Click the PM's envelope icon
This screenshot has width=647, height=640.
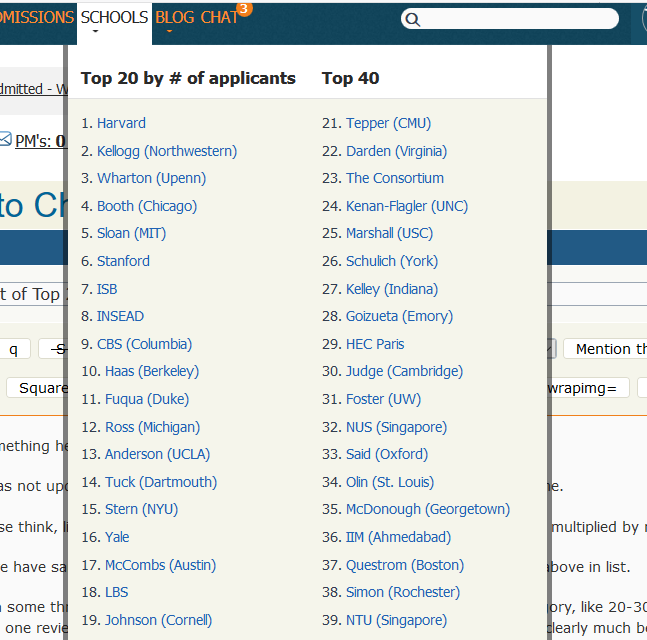[5, 139]
